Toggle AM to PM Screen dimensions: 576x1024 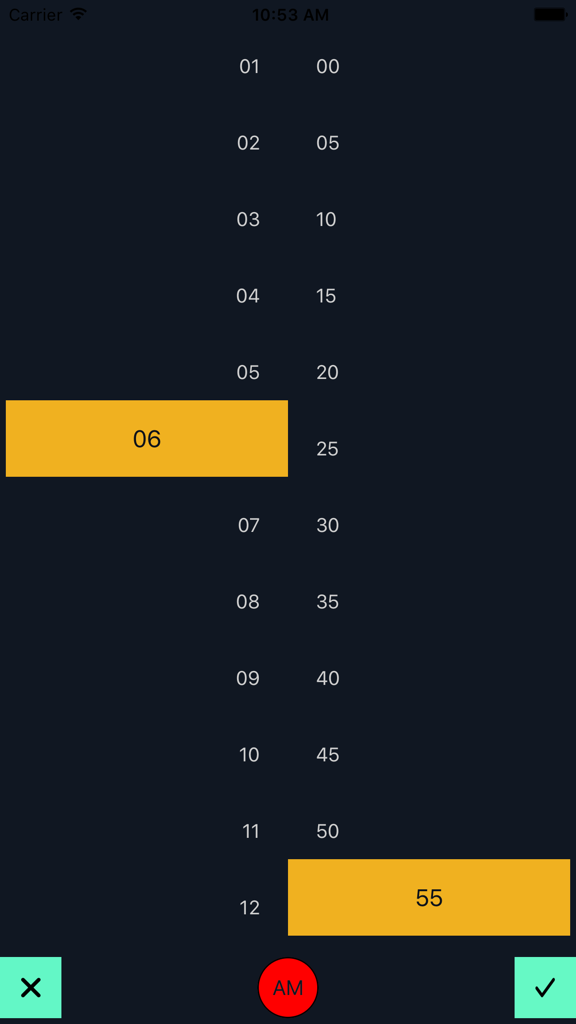tap(288, 987)
